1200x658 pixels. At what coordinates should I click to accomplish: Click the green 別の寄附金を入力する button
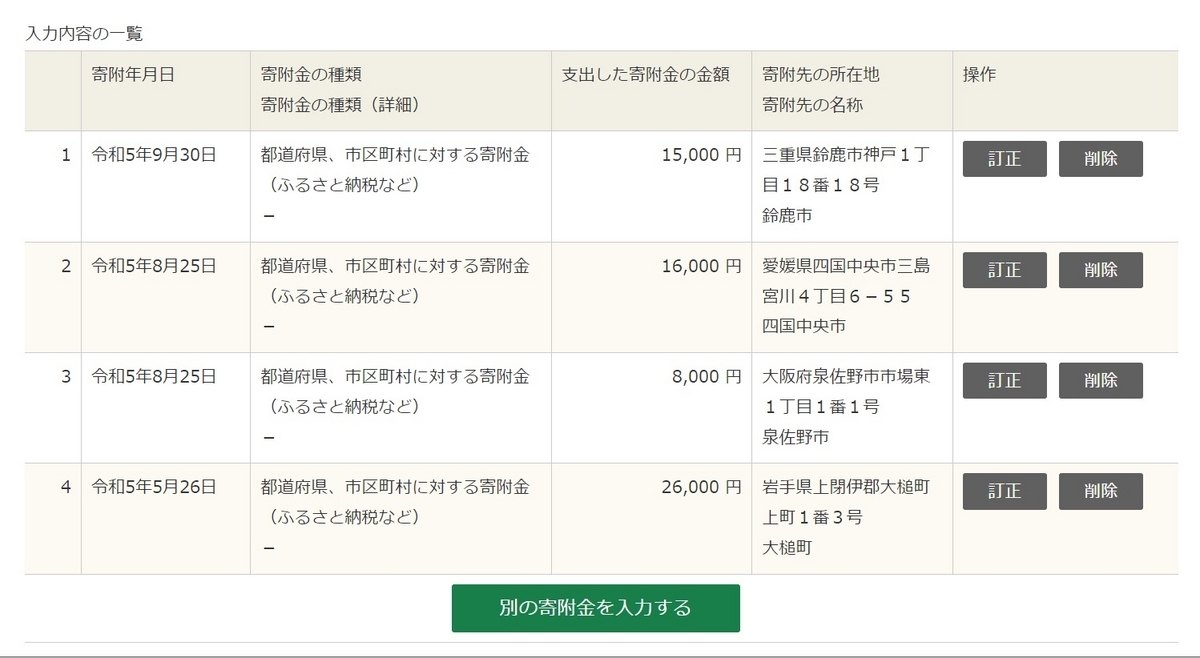pyautogui.click(x=596, y=608)
